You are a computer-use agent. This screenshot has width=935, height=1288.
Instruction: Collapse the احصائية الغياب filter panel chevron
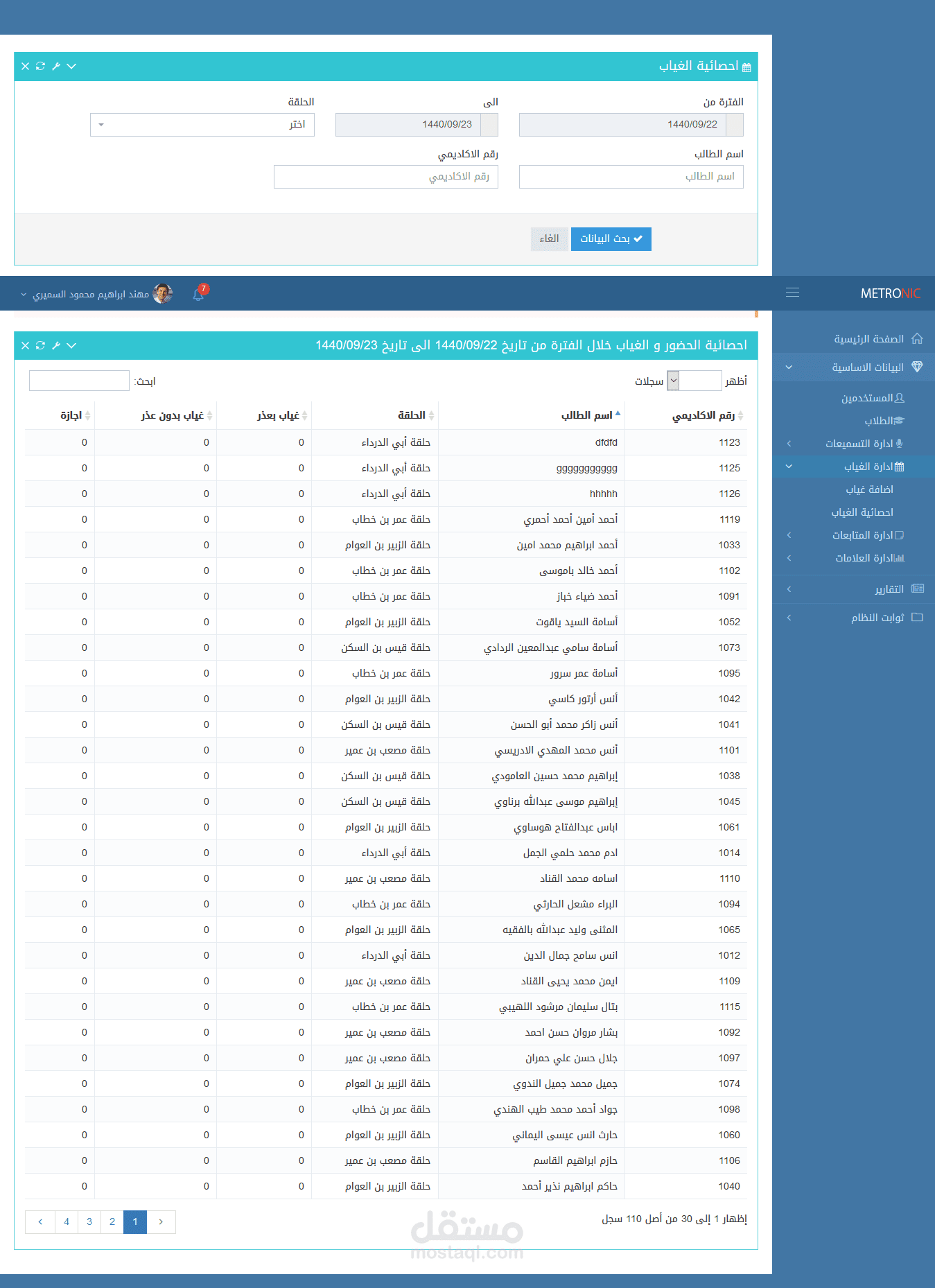(x=71, y=67)
